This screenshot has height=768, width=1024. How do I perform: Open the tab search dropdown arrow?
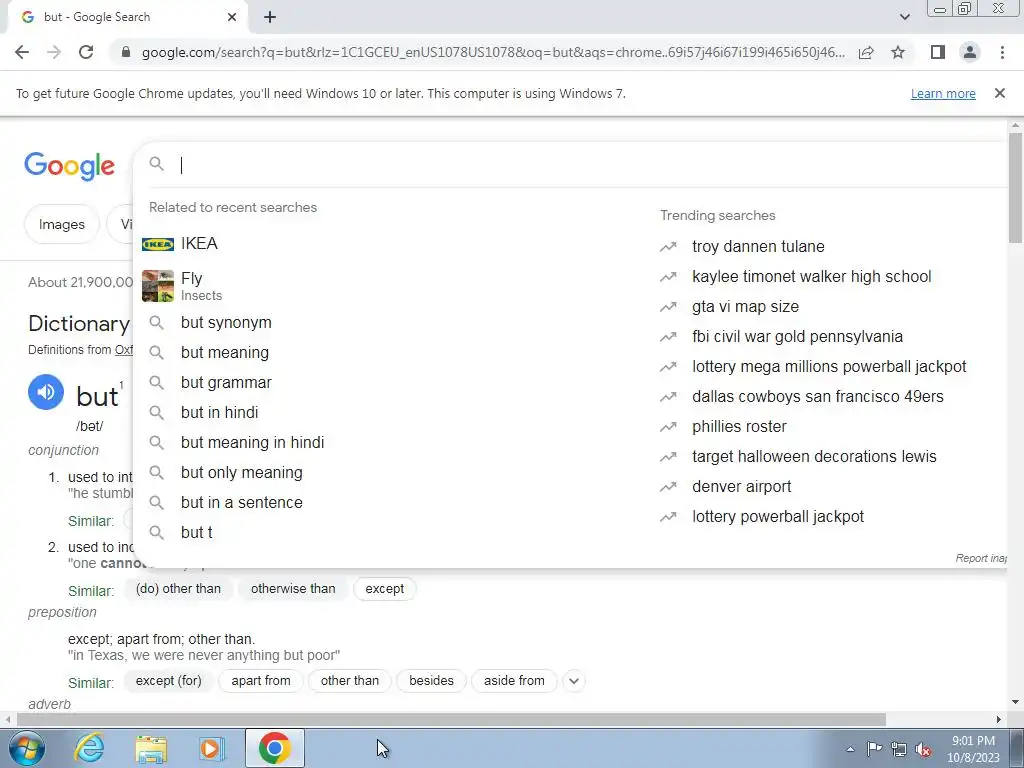pyautogui.click(x=904, y=17)
